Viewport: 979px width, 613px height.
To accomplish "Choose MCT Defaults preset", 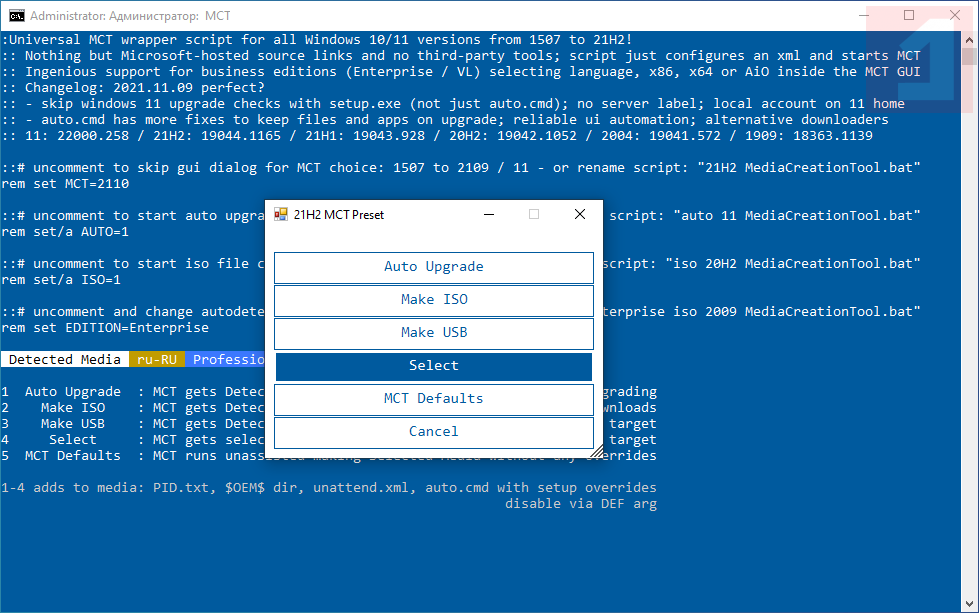I will pos(433,400).
